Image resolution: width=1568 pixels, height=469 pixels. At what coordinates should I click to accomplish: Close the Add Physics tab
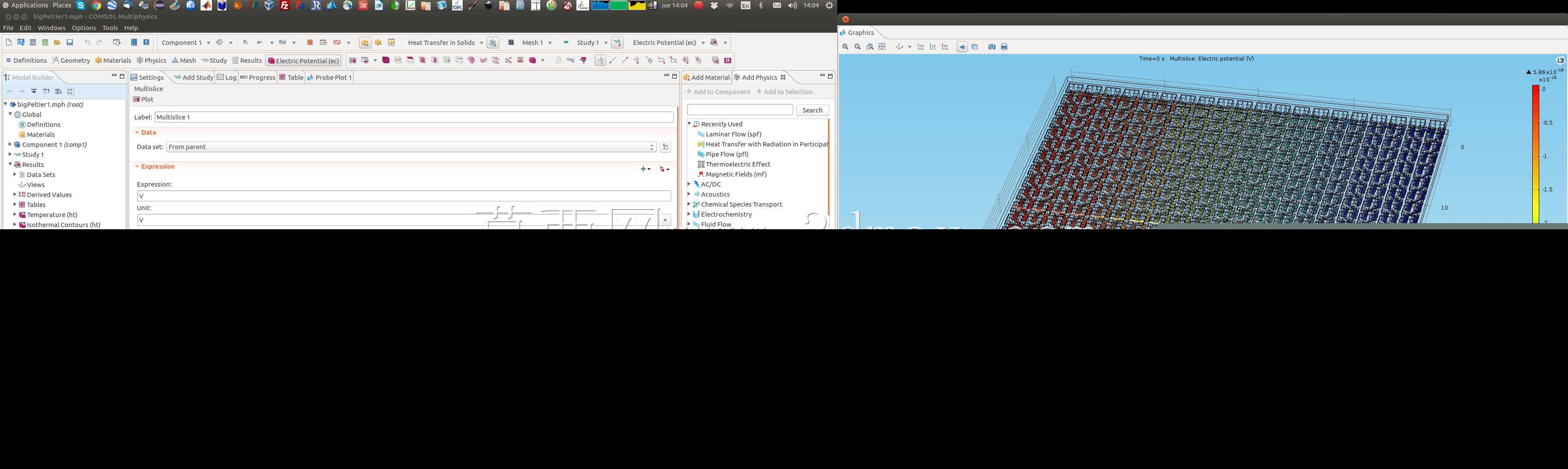(x=784, y=77)
